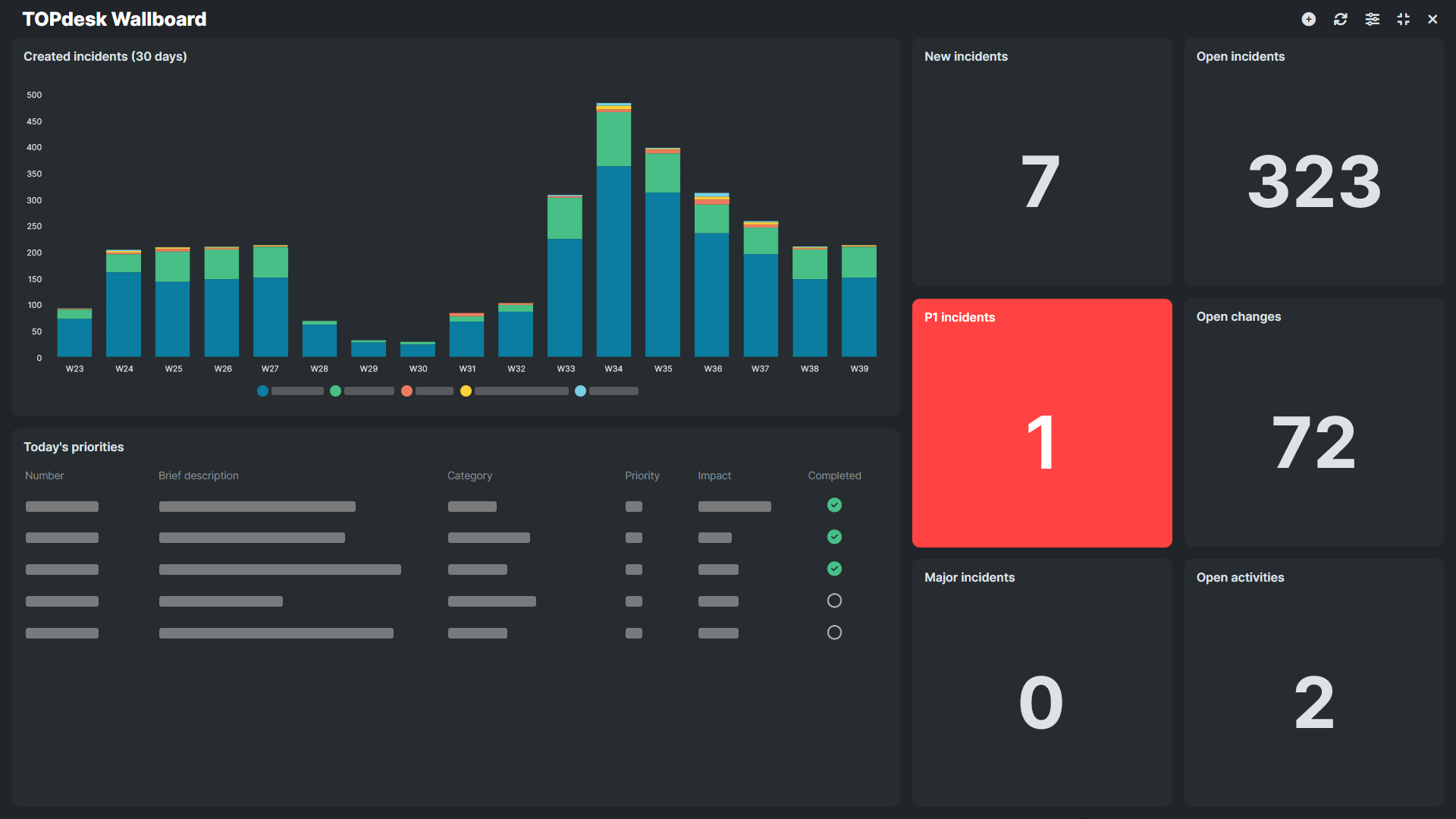Open the wallboard filter settings icon
This screenshot has width=1456, height=819.
coord(1372,19)
